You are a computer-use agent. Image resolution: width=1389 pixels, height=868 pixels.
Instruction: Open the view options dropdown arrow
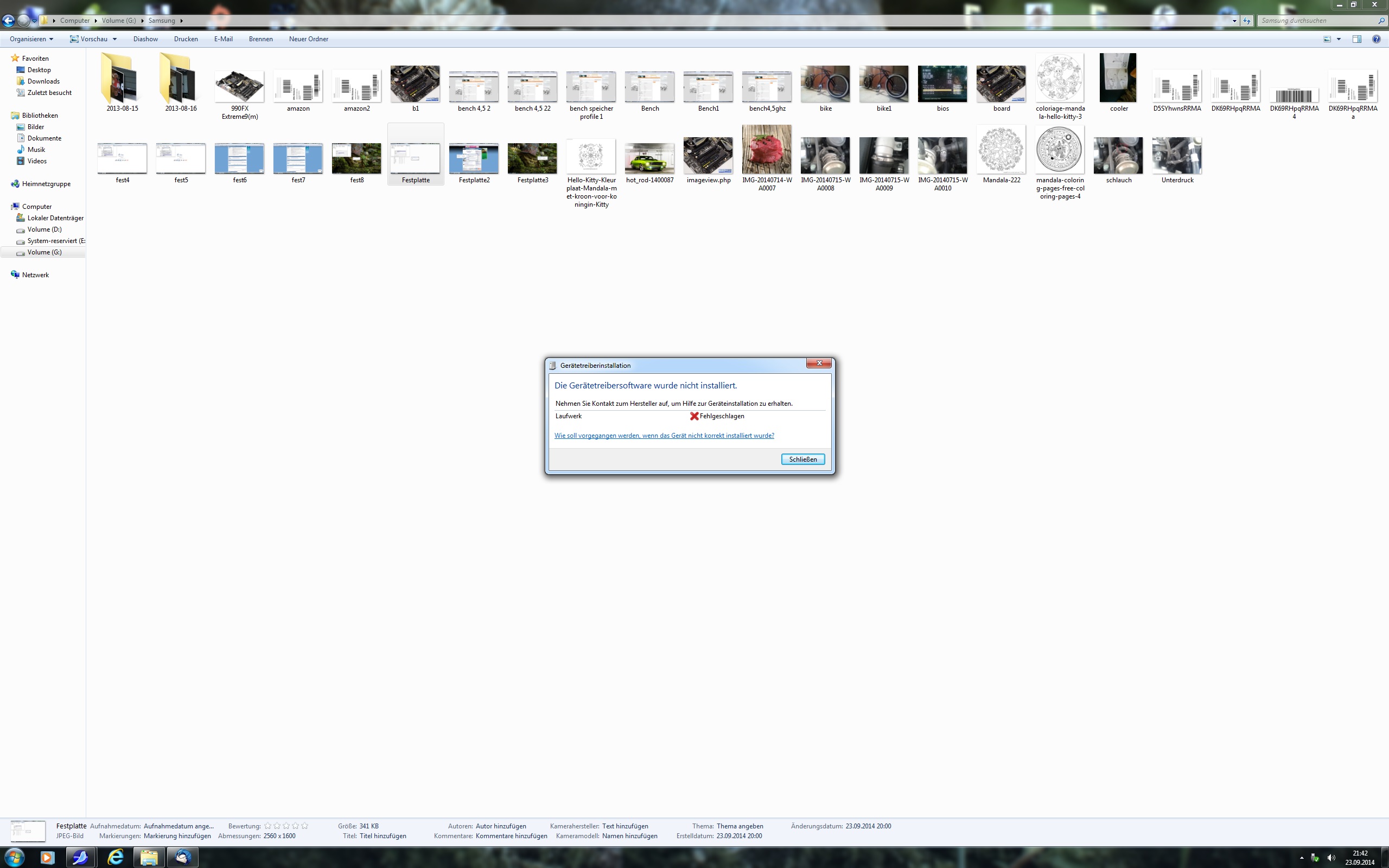(x=1339, y=39)
